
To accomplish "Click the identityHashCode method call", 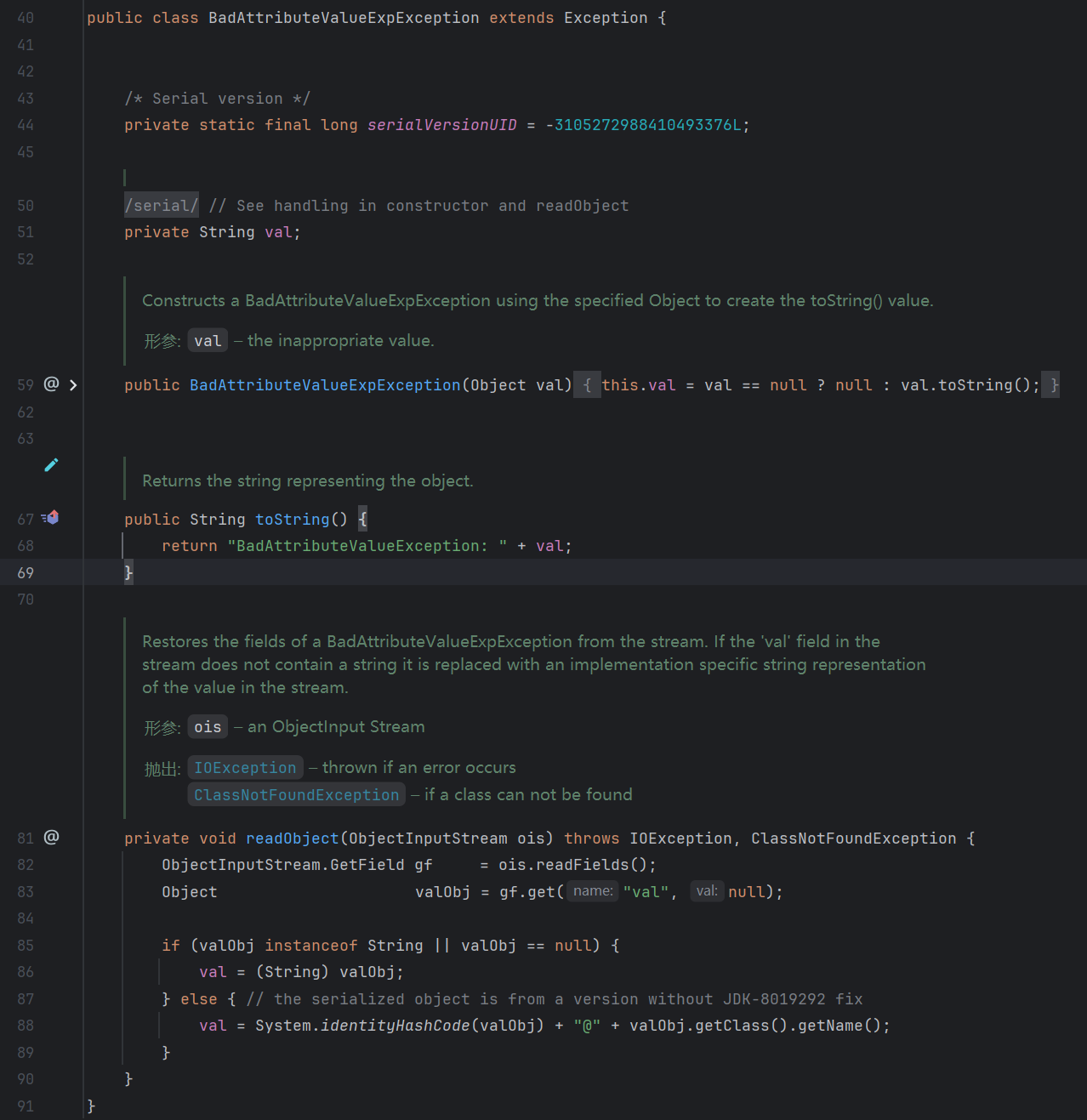I will pos(395,1026).
